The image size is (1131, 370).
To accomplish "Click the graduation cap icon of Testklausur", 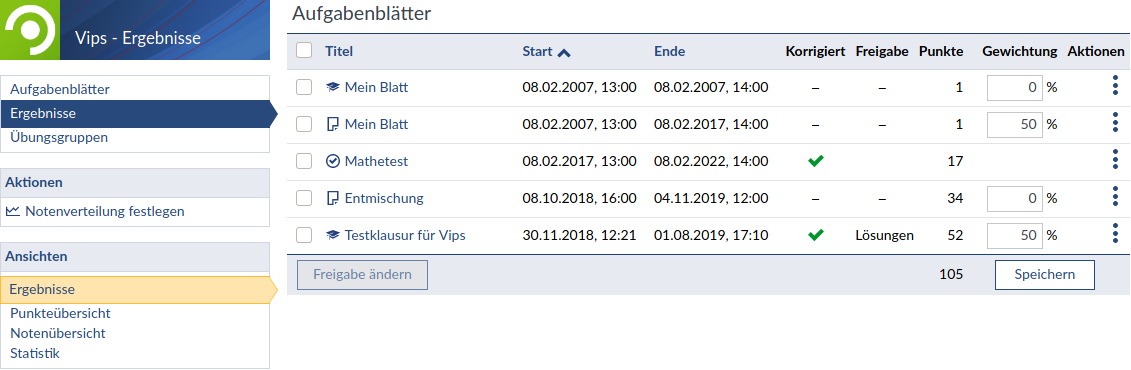I will [332, 235].
